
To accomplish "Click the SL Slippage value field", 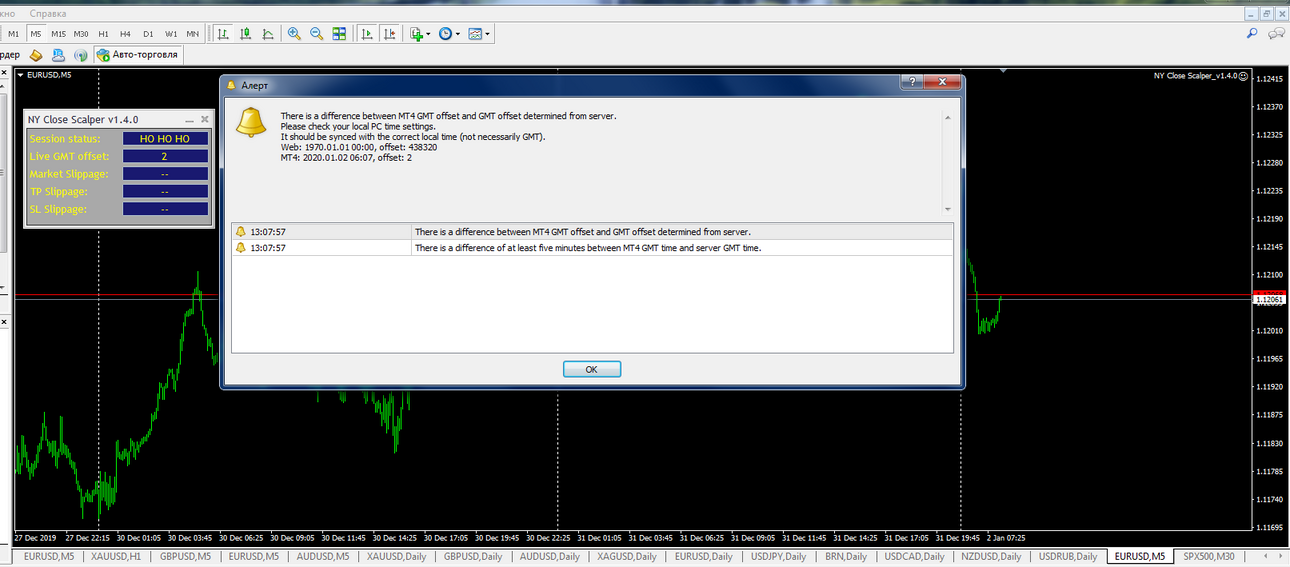I will [x=165, y=209].
